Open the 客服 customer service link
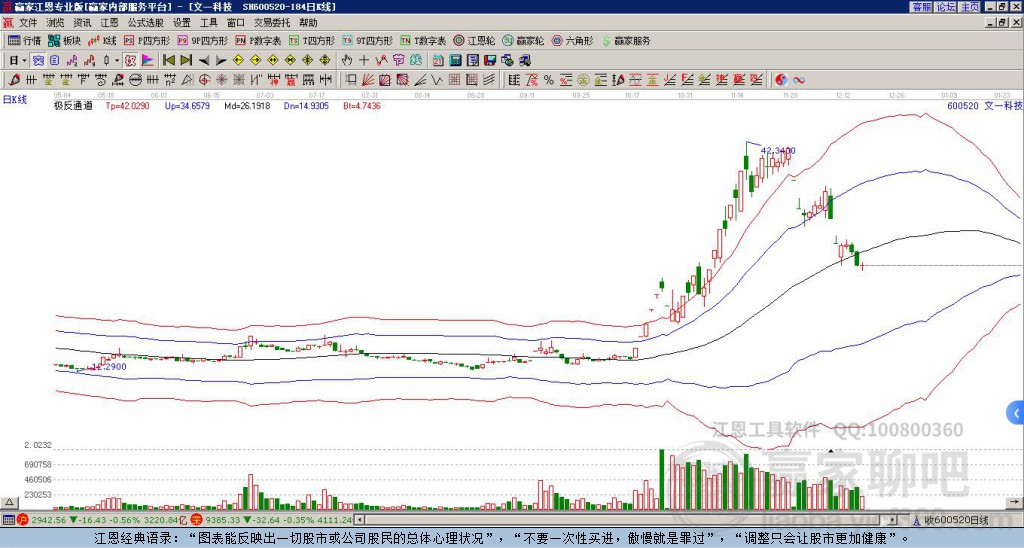 click(x=921, y=7)
